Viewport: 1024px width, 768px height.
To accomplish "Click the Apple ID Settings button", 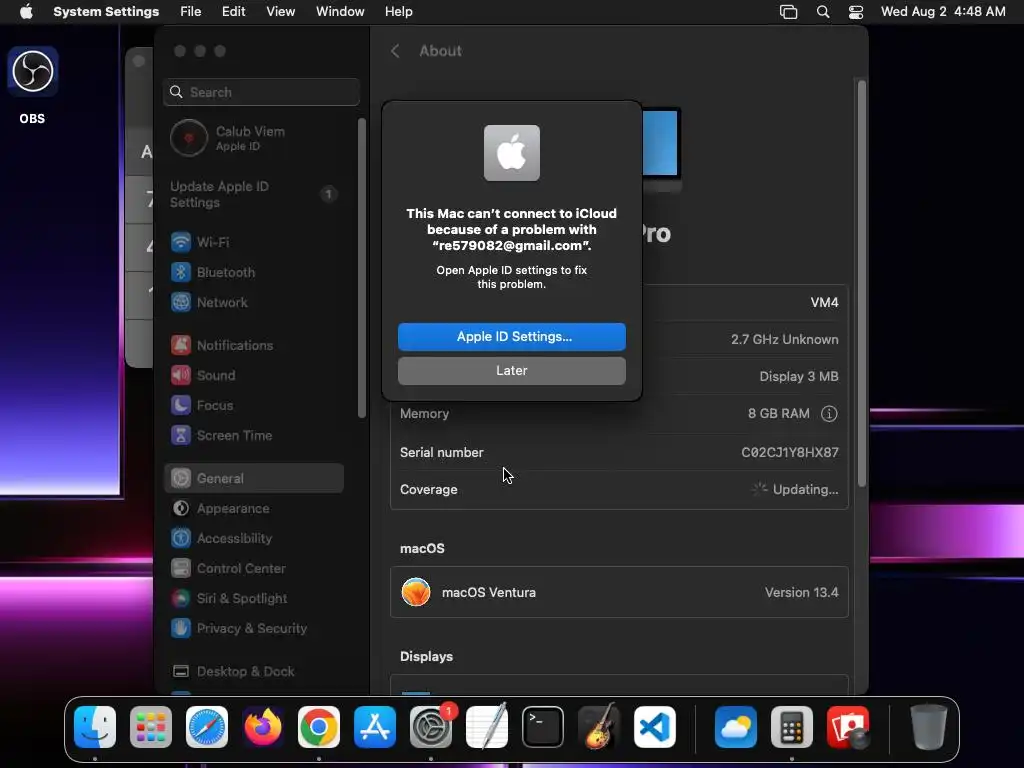I will click(x=512, y=336).
